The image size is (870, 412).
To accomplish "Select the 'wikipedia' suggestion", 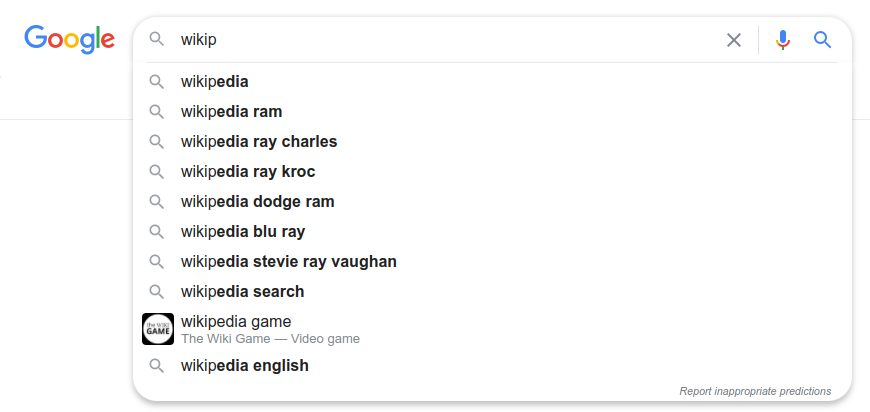I will [493, 82].
